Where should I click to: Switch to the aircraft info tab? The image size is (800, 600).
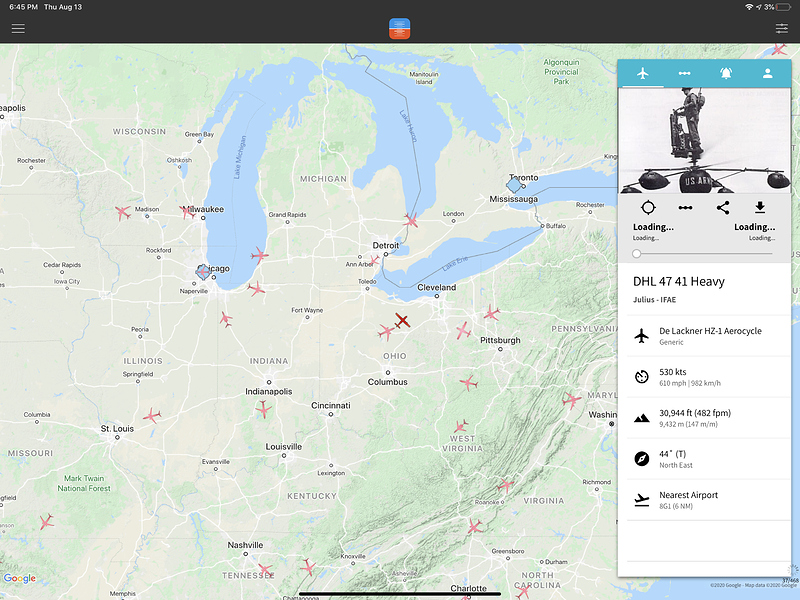[x=643, y=73]
